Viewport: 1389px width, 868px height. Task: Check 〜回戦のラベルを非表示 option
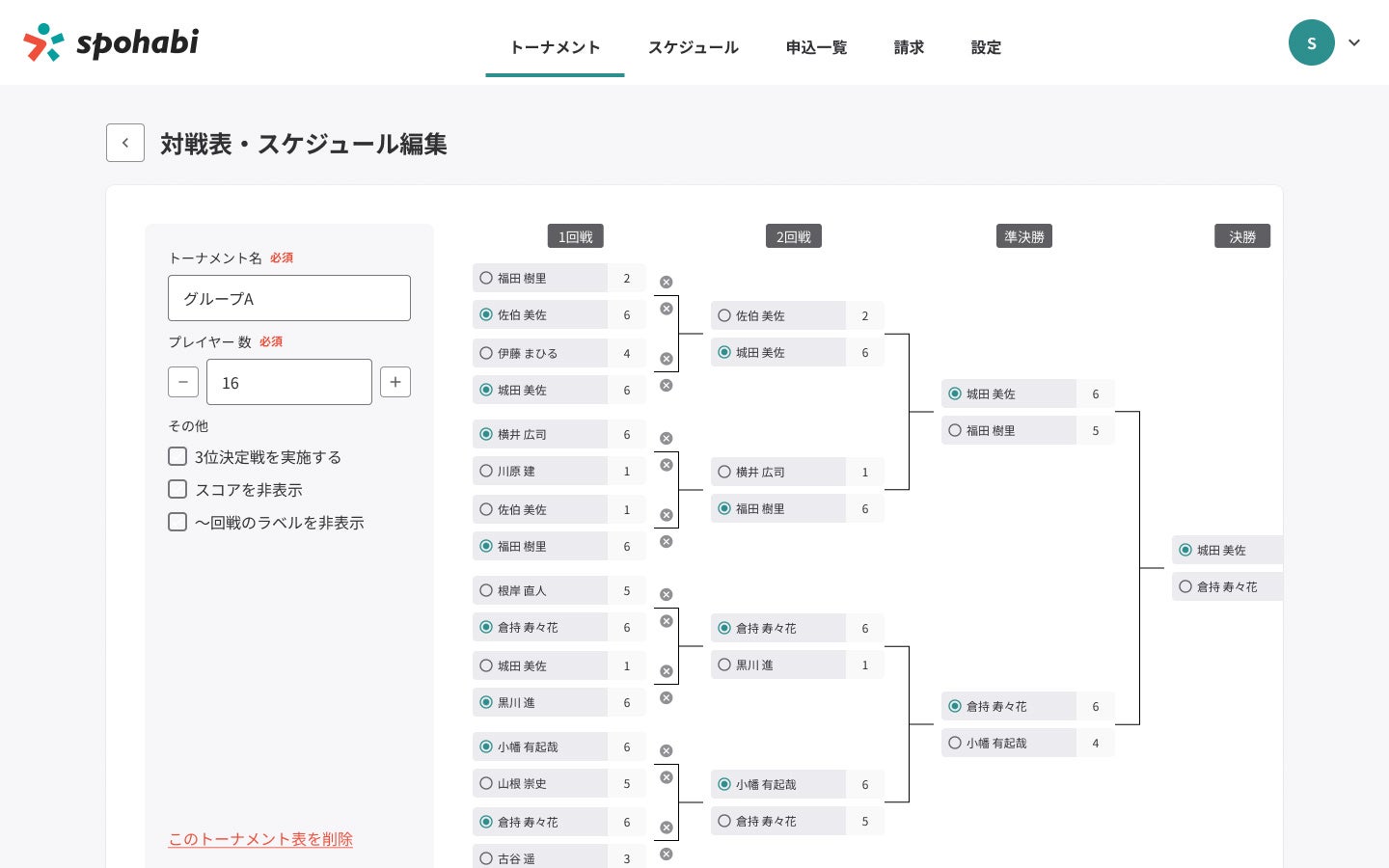(x=177, y=522)
